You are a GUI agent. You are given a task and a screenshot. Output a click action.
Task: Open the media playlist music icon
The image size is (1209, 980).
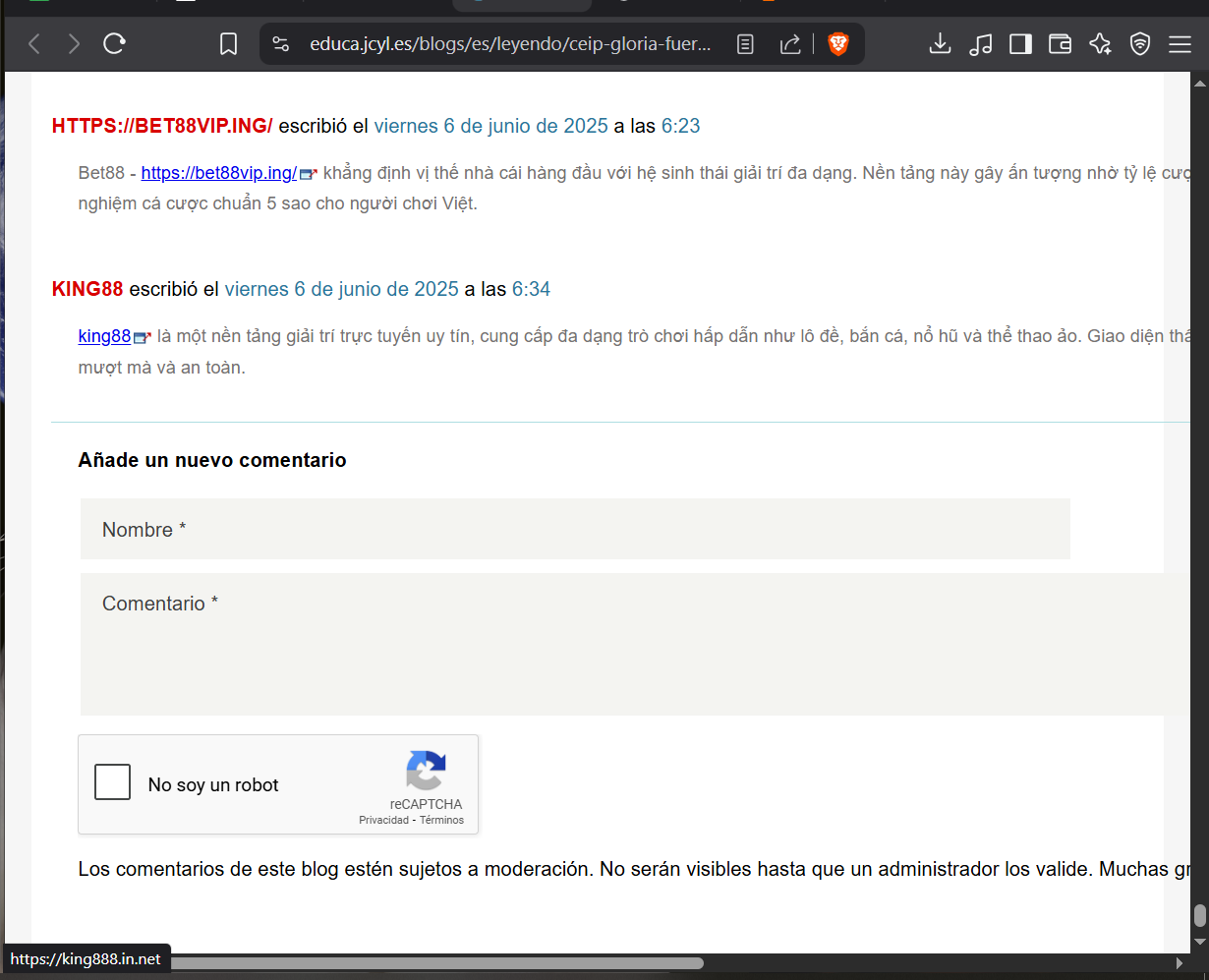coord(980,44)
